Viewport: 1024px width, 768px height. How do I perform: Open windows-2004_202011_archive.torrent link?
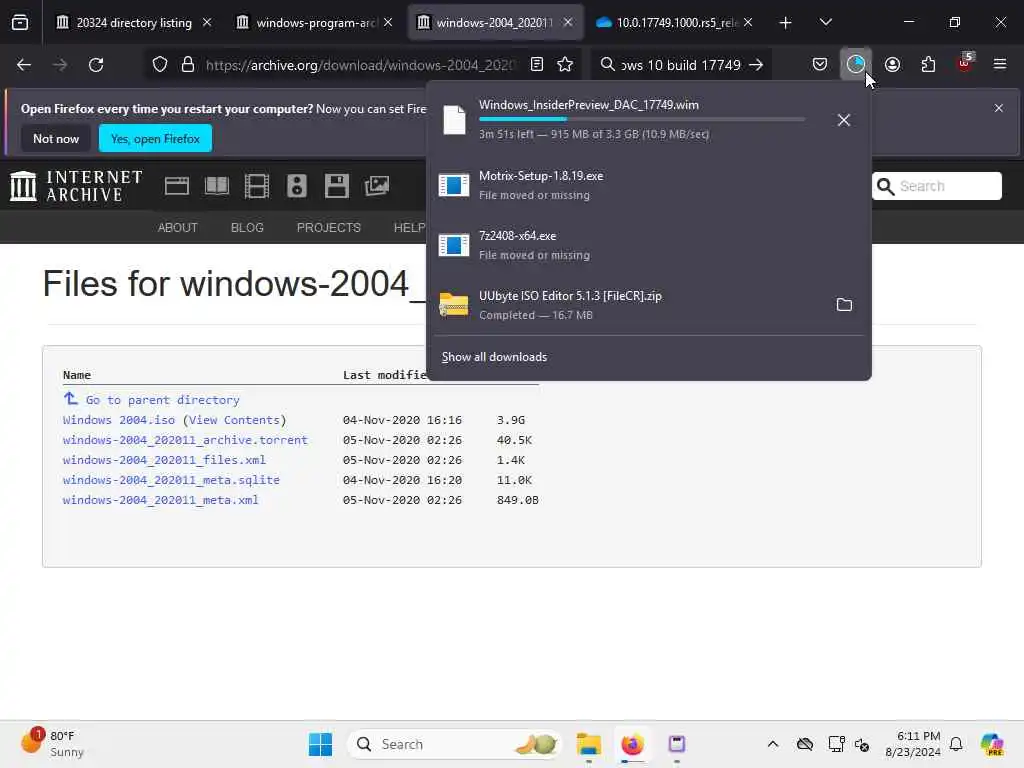pos(185,440)
